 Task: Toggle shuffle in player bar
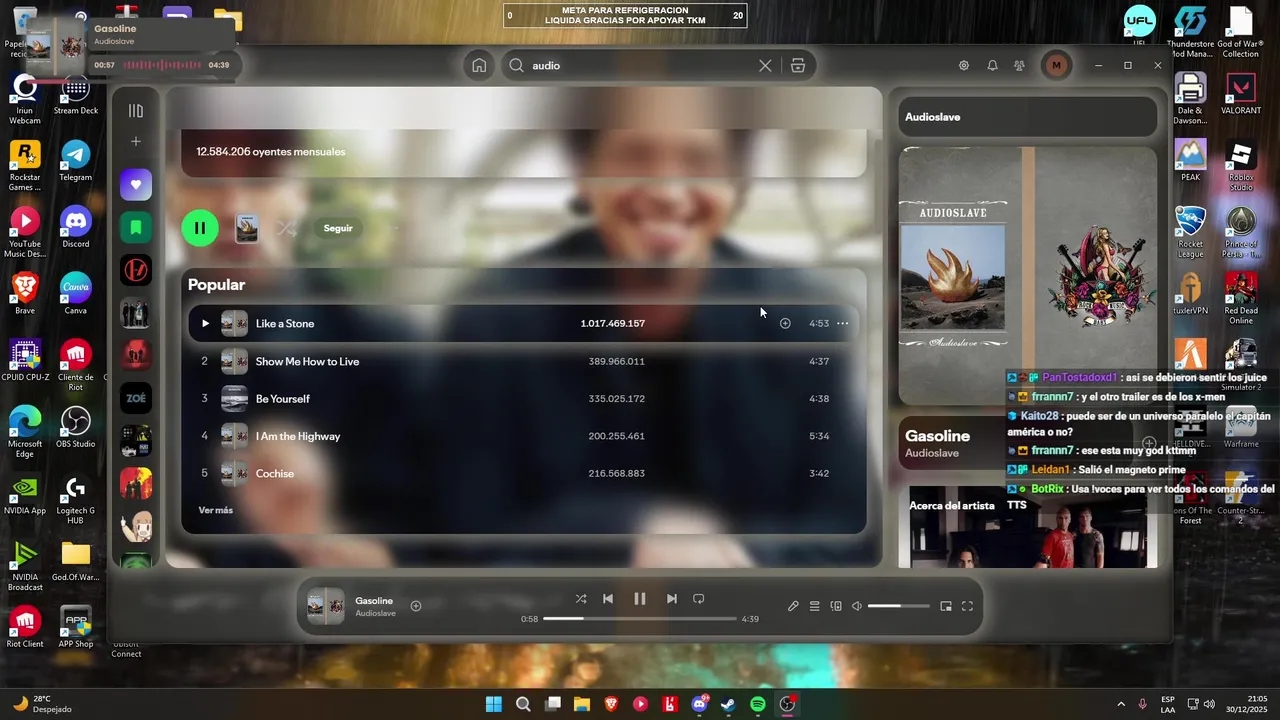pos(581,599)
